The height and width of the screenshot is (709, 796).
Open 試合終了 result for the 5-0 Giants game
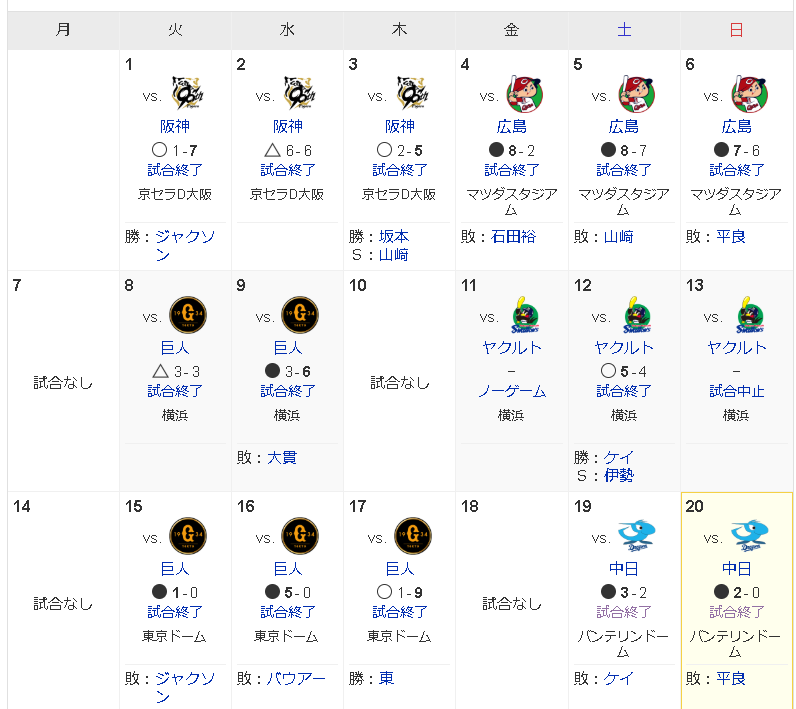click(287, 613)
